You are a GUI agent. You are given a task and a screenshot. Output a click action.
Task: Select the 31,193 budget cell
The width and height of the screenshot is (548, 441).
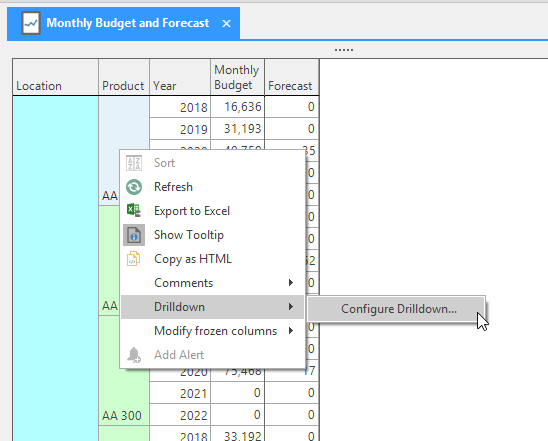click(237, 129)
